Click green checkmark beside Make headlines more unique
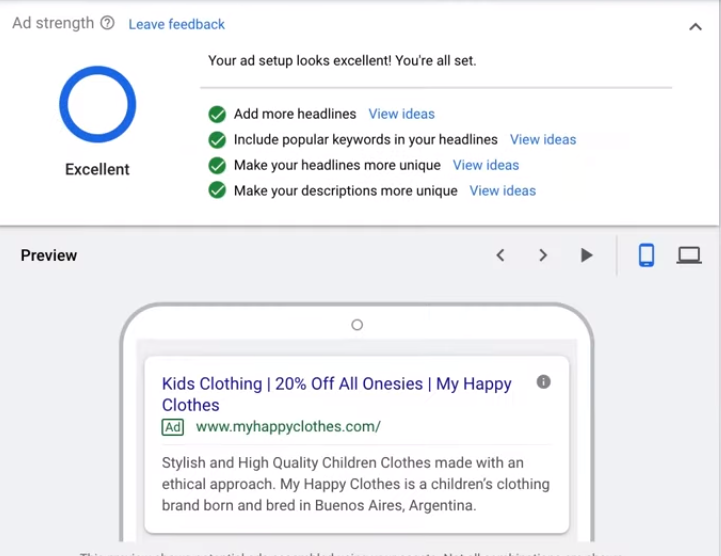Image resolution: width=721 pixels, height=556 pixels. (217, 165)
